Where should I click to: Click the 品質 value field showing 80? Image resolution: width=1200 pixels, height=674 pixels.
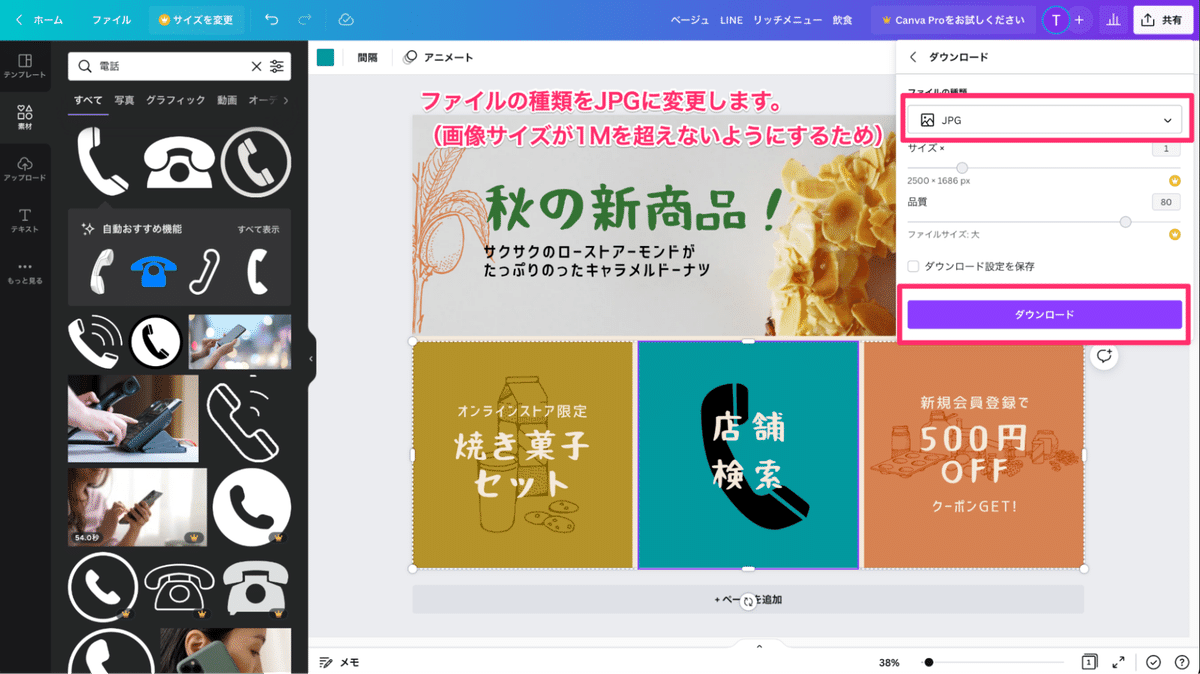coord(1166,202)
